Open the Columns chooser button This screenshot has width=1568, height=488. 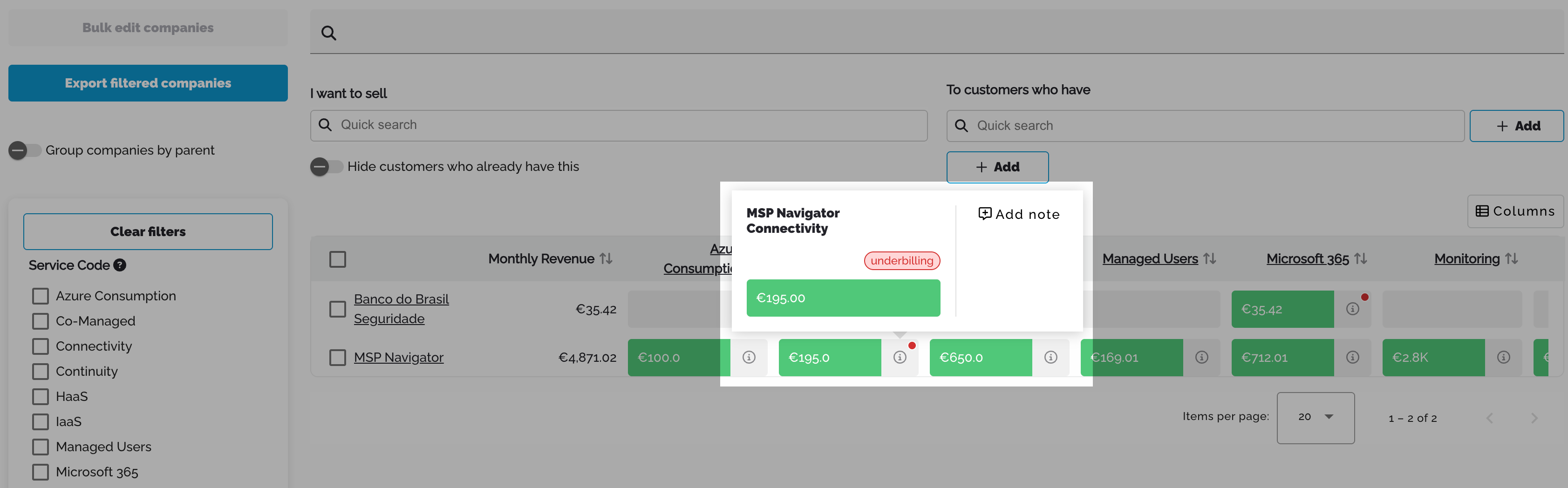tap(1515, 211)
